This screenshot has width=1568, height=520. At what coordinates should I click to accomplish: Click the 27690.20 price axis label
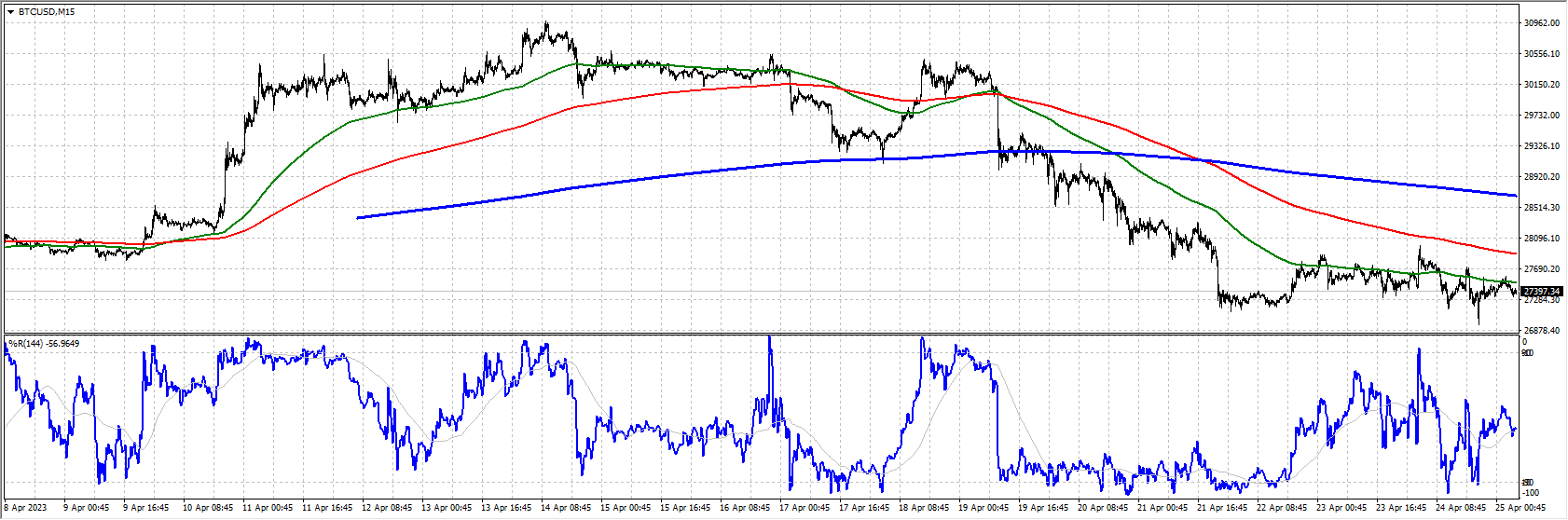coord(1541,269)
